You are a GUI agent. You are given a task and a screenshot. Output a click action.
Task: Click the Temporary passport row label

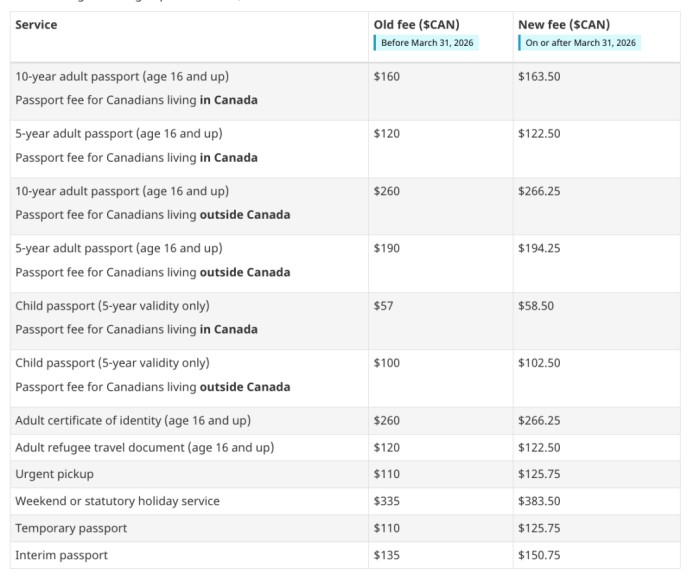point(71,528)
